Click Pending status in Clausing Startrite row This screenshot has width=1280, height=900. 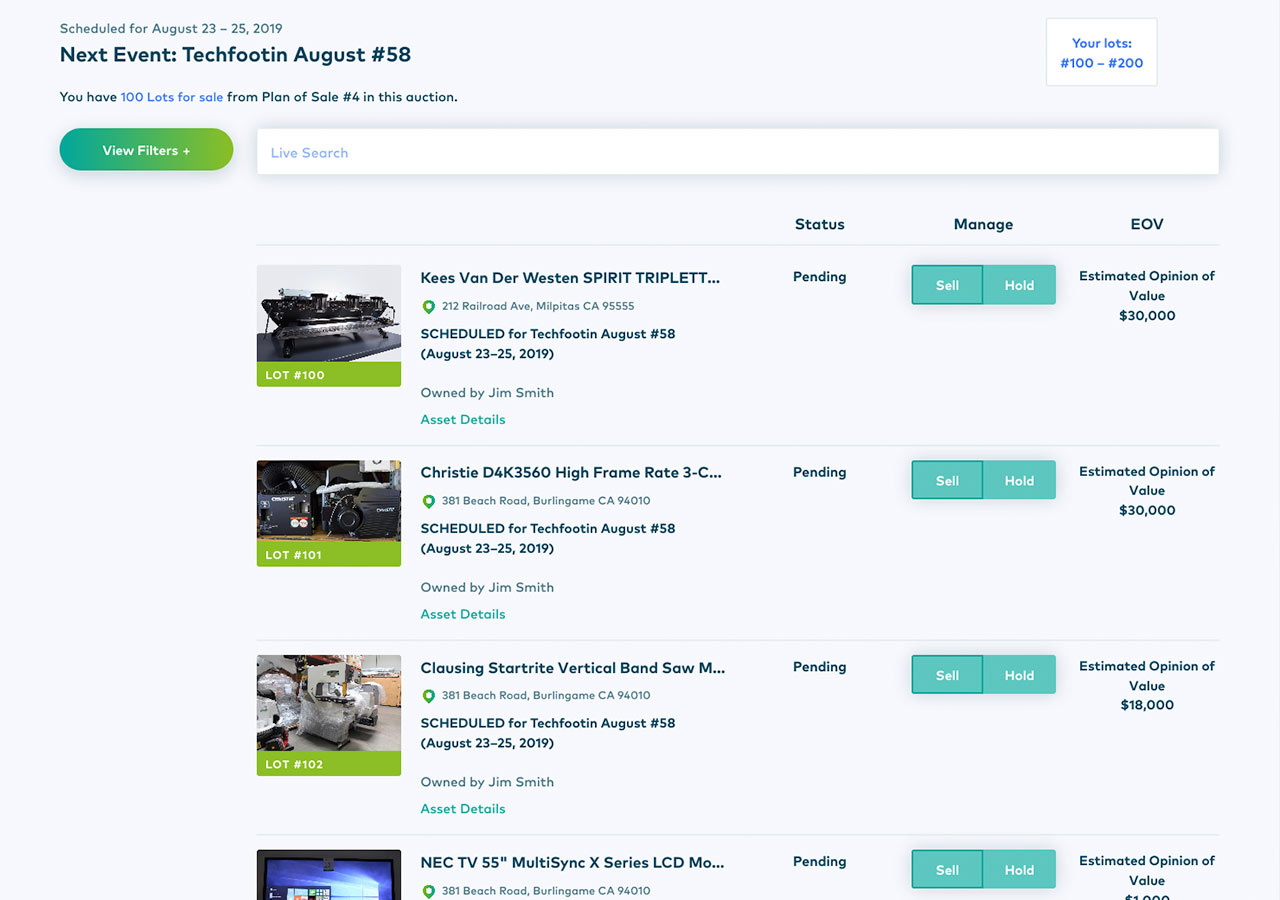(820, 667)
